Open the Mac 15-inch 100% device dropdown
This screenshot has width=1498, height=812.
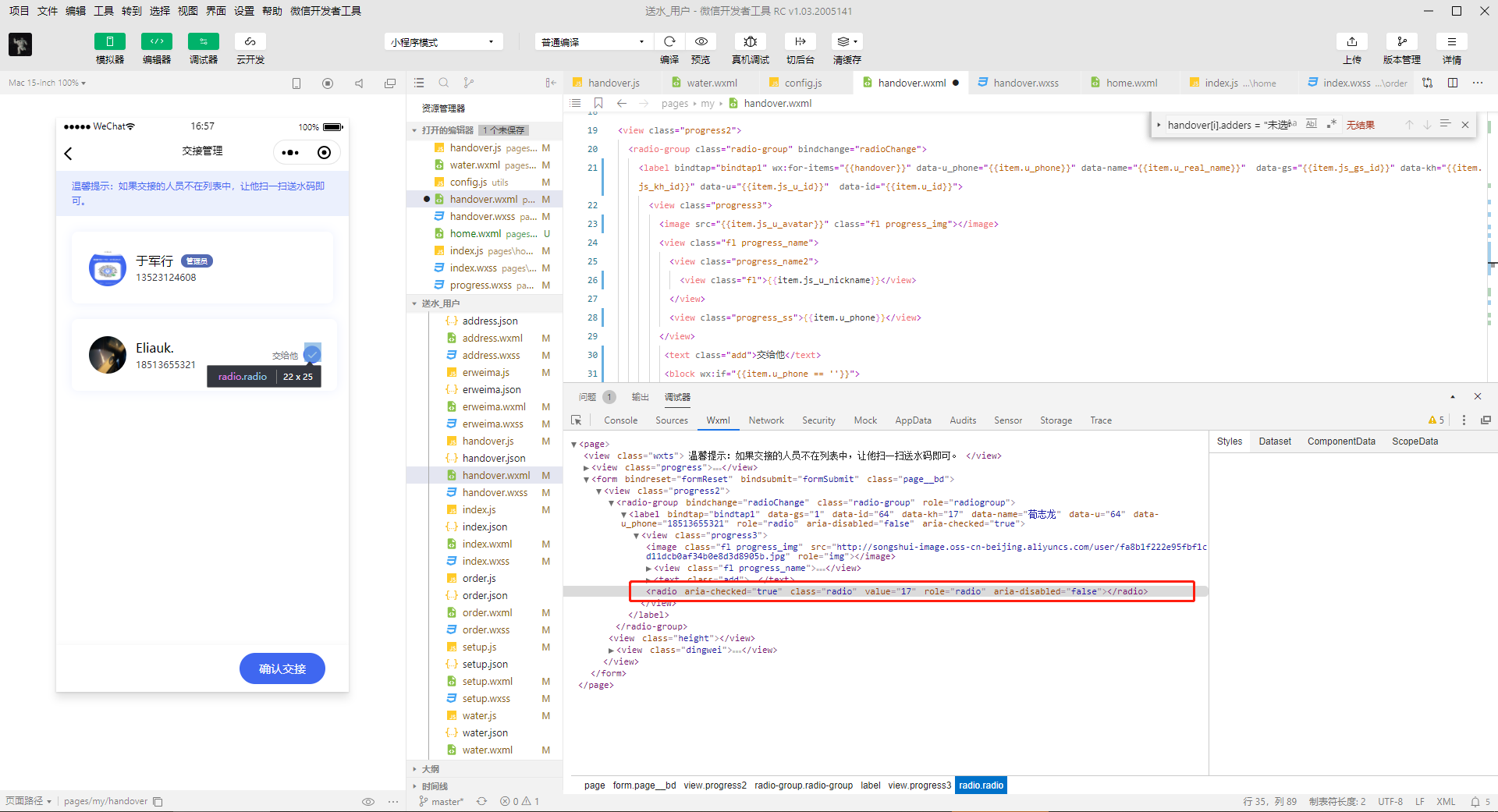click(x=48, y=83)
